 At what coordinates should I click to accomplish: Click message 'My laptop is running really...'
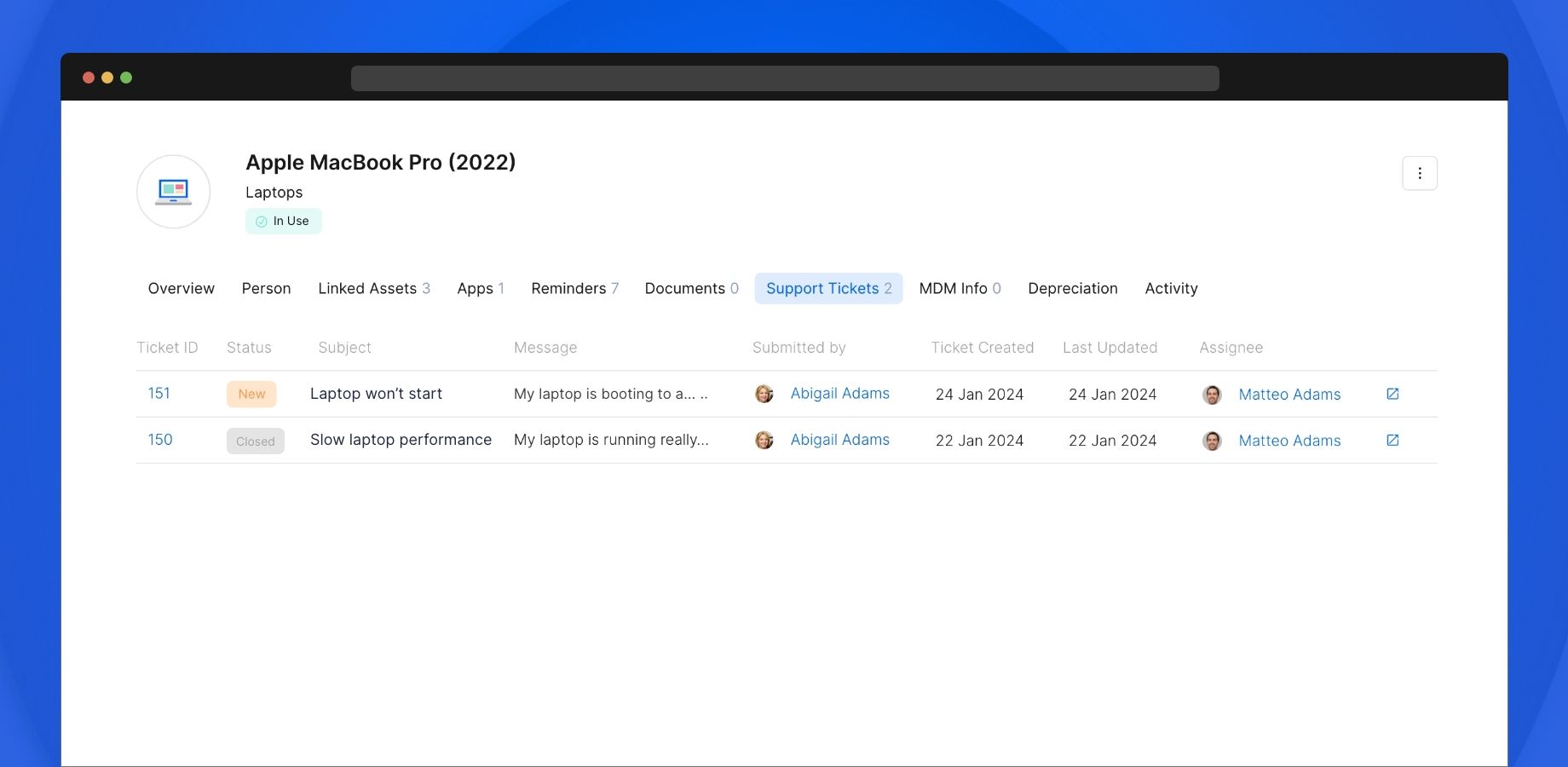point(611,439)
